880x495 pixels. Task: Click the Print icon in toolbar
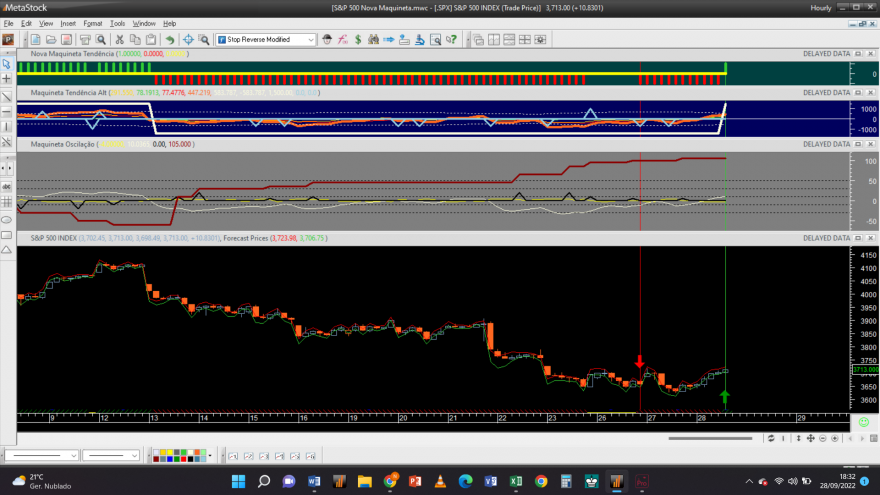click(85, 39)
